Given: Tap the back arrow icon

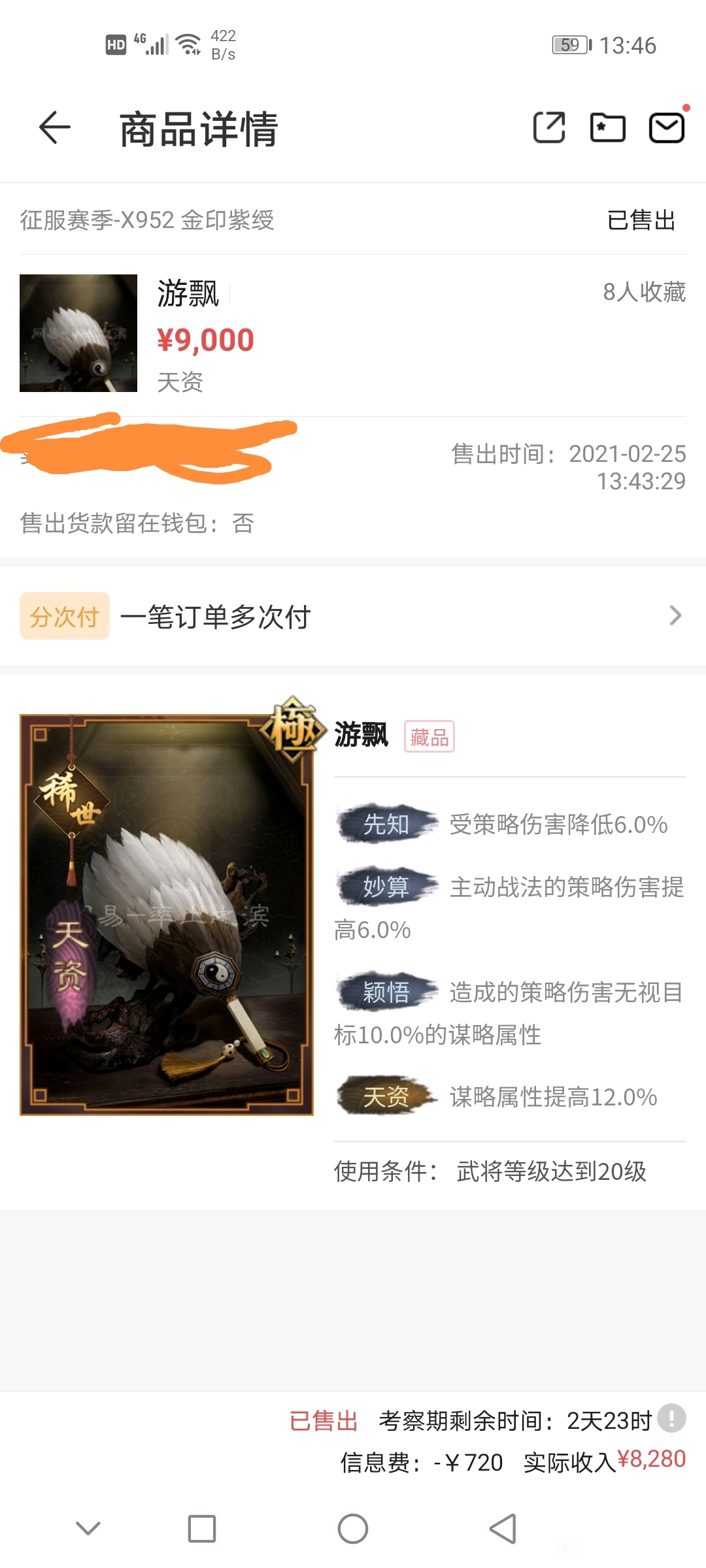Looking at the screenshot, I should point(55,127).
